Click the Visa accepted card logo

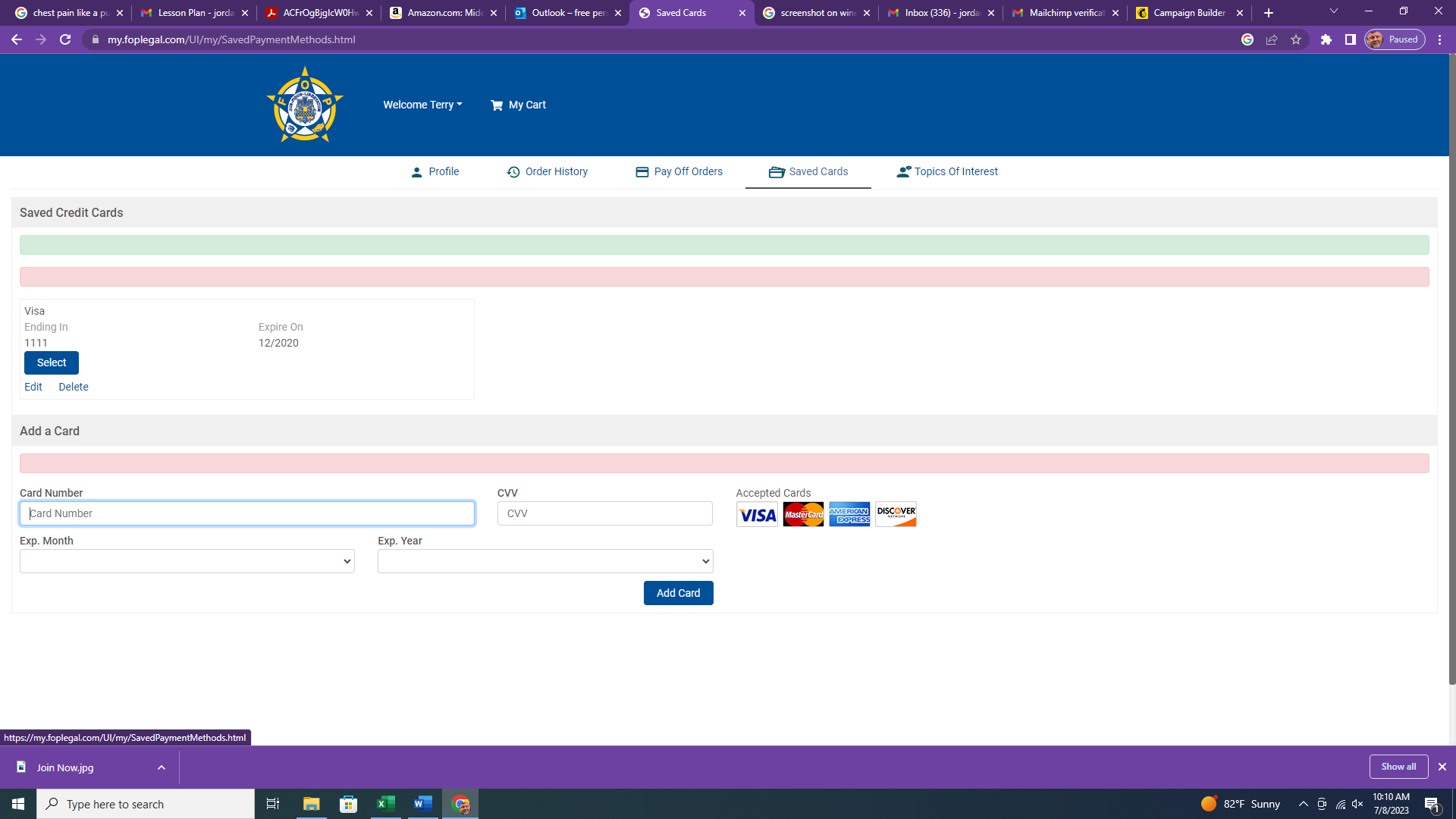[x=757, y=515]
